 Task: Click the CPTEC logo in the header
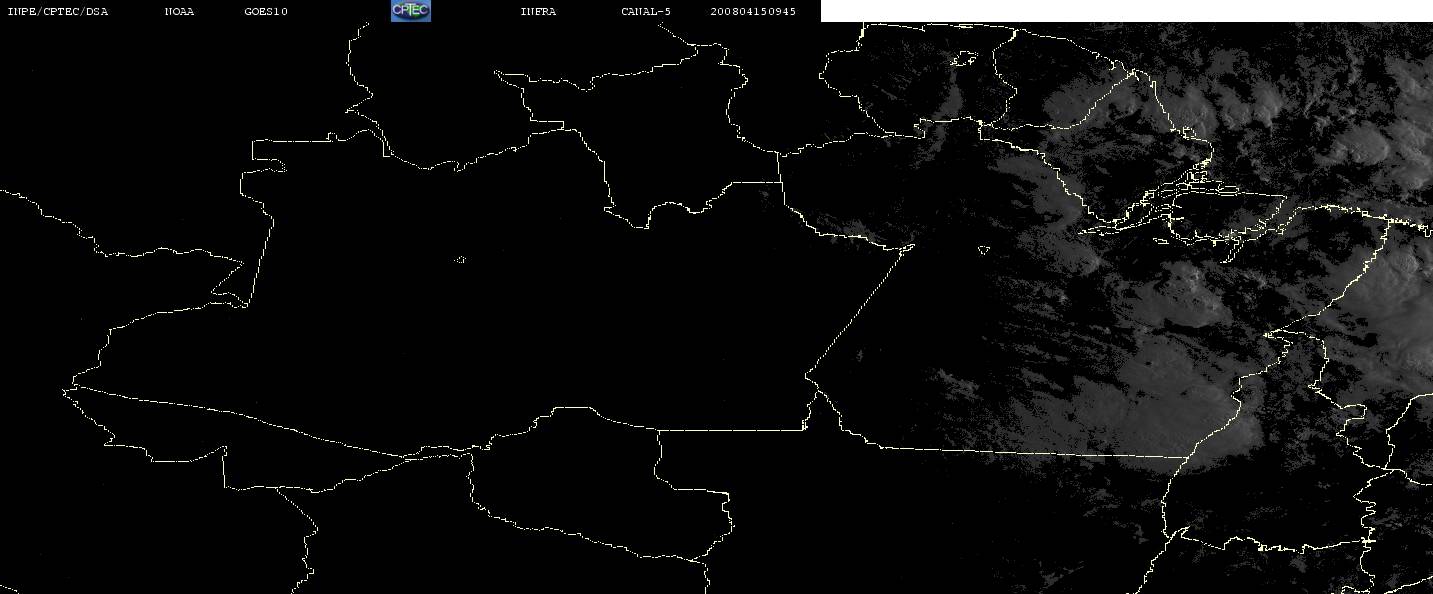410,11
